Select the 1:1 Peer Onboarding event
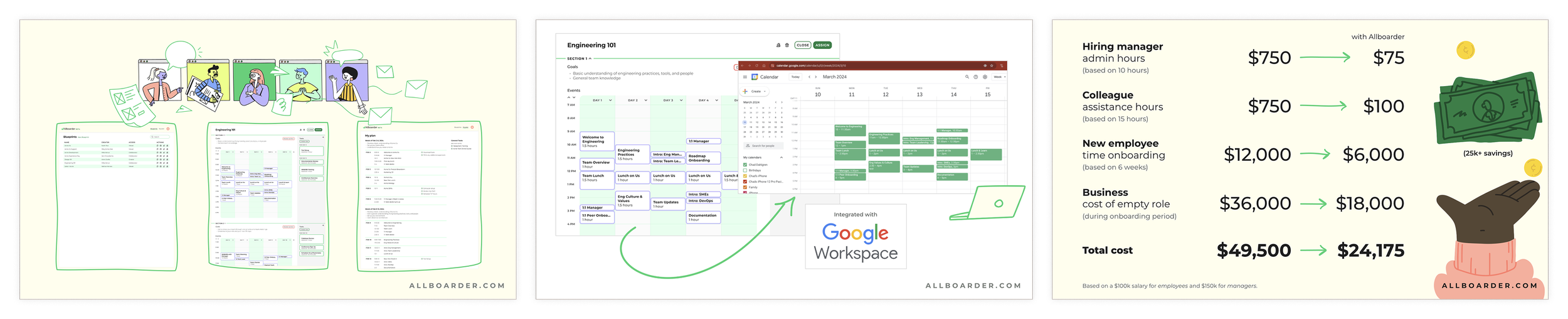Viewport: 1568px width, 319px height. tap(597, 217)
